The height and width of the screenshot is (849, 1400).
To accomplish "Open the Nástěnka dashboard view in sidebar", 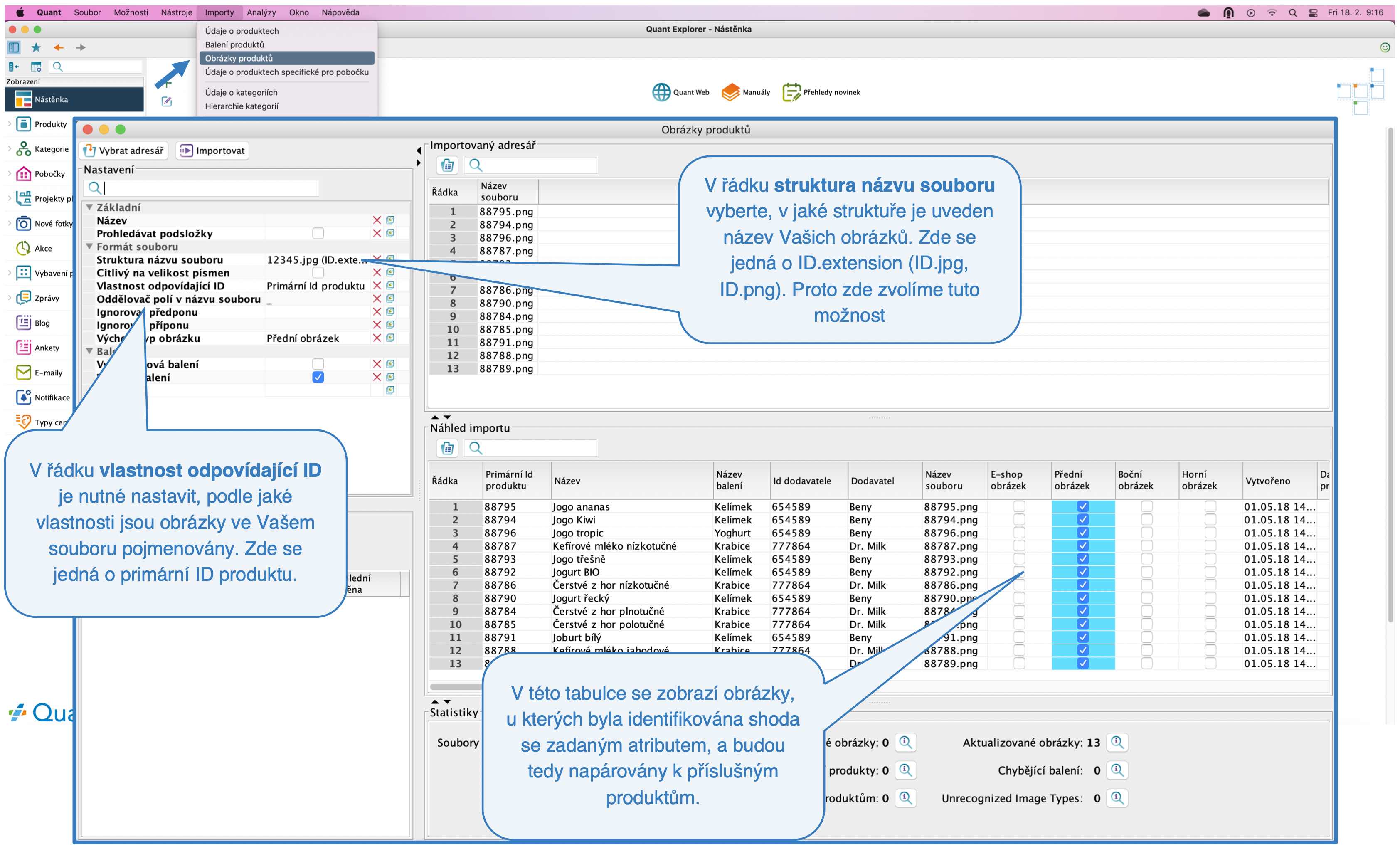I will (x=74, y=99).
